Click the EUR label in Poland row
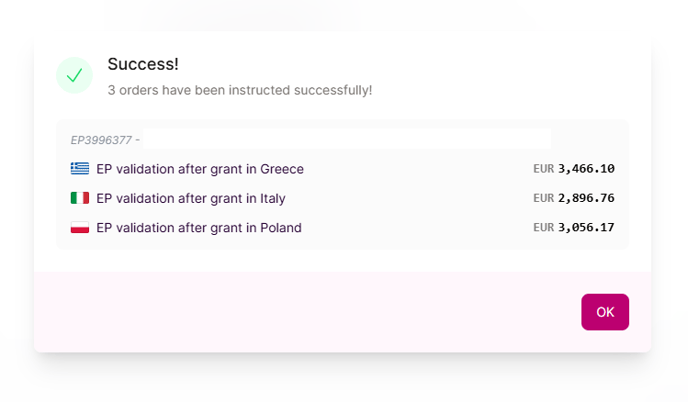688x402 pixels. point(543,228)
